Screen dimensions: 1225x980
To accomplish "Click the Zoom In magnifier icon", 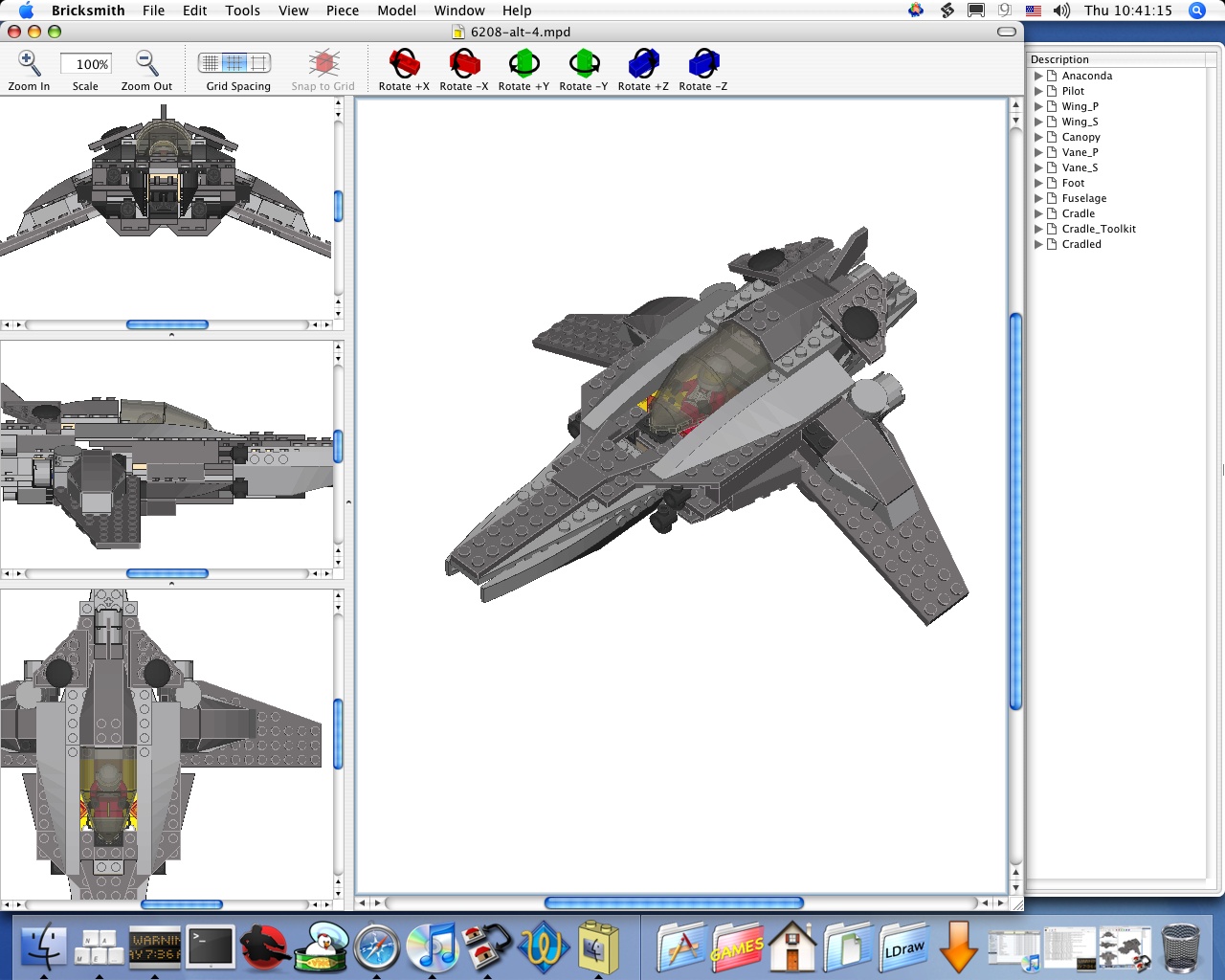I will [x=29, y=64].
